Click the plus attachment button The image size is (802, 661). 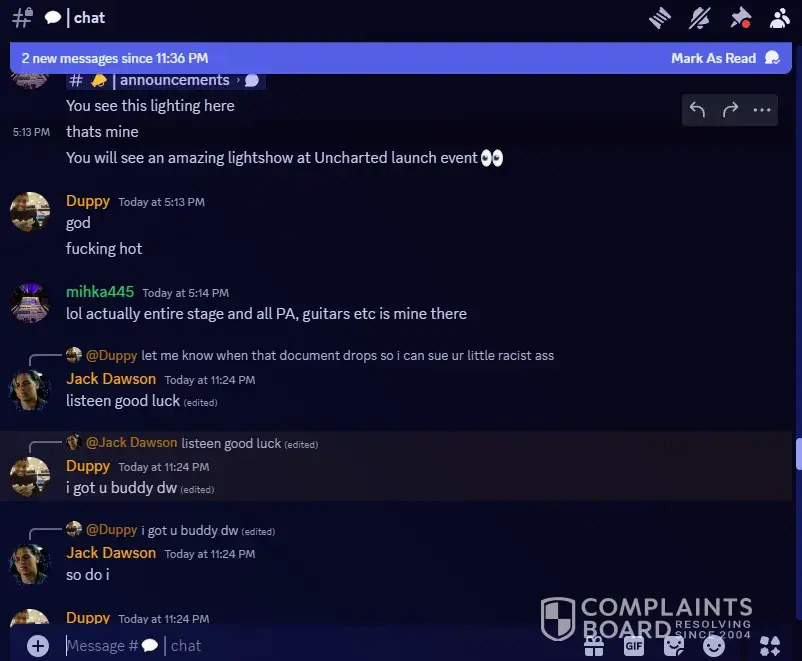(38, 646)
